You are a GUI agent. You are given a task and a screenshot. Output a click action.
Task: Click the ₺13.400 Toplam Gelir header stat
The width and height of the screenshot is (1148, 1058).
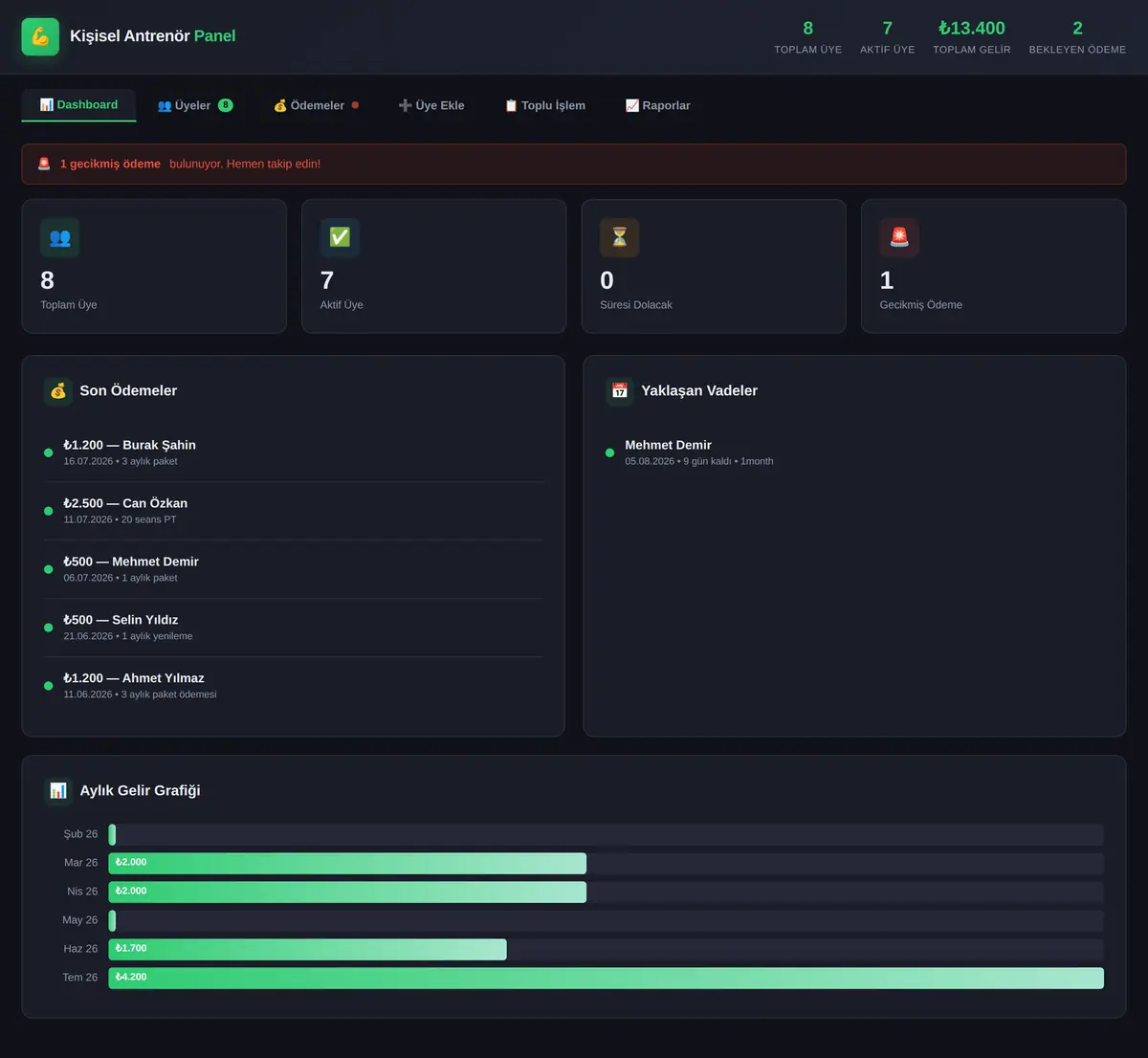pyautogui.click(x=972, y=36)
